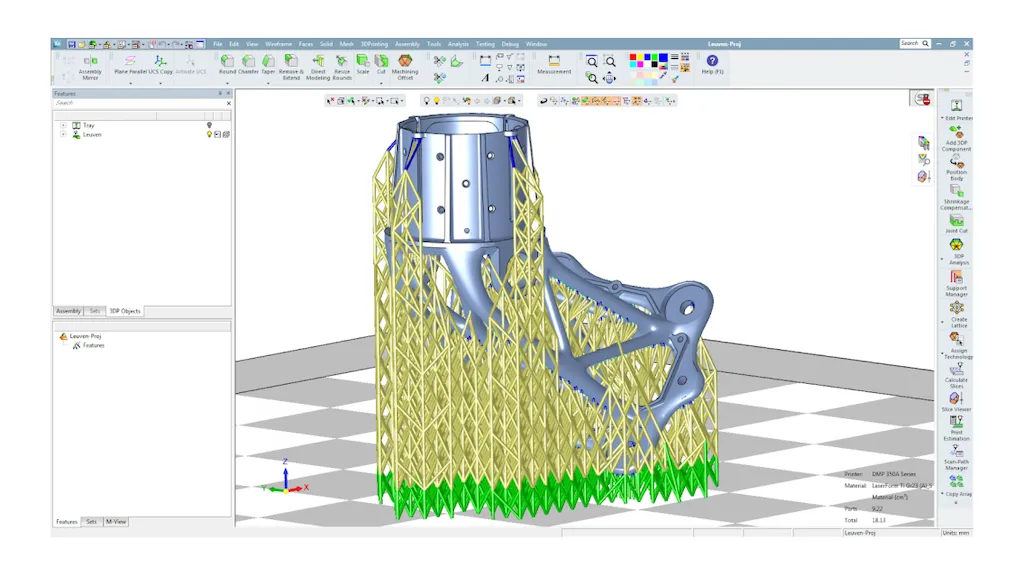Open the Analysis menu
The image size is (1024, 576).
458,44
